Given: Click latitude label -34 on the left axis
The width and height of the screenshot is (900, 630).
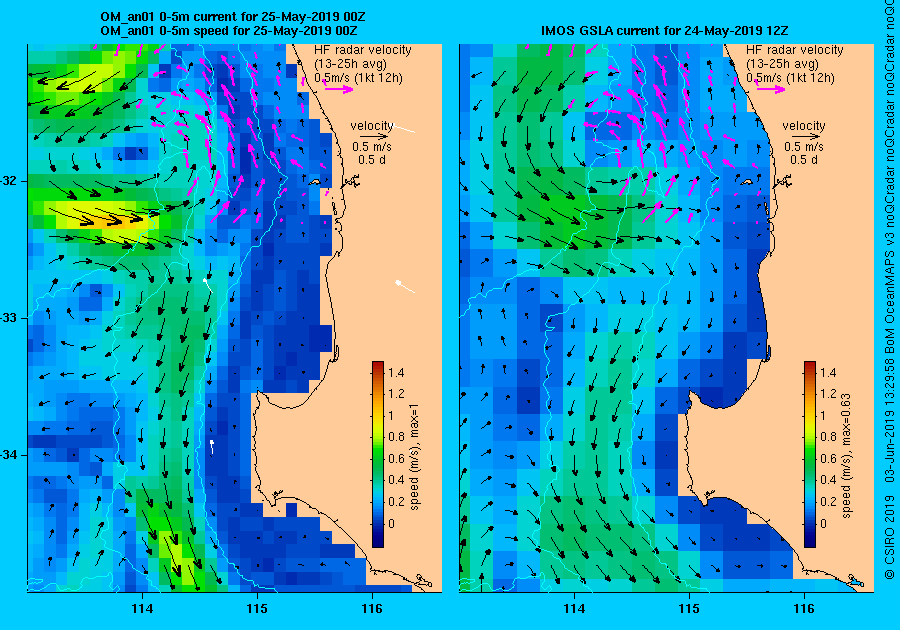Looking at the screenshot, I should (8, 455).
